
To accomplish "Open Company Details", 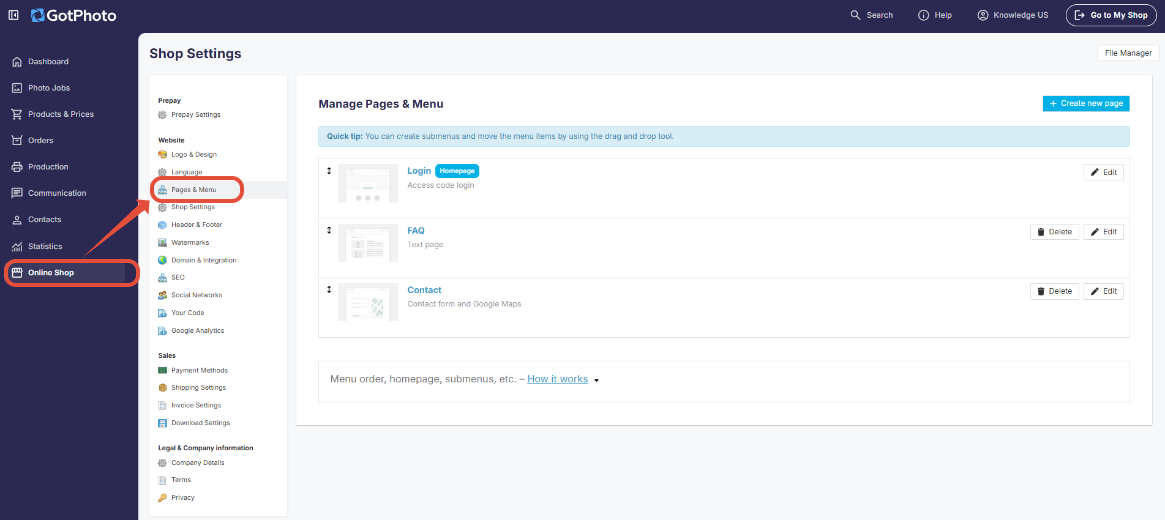I will tap(198, 463).
